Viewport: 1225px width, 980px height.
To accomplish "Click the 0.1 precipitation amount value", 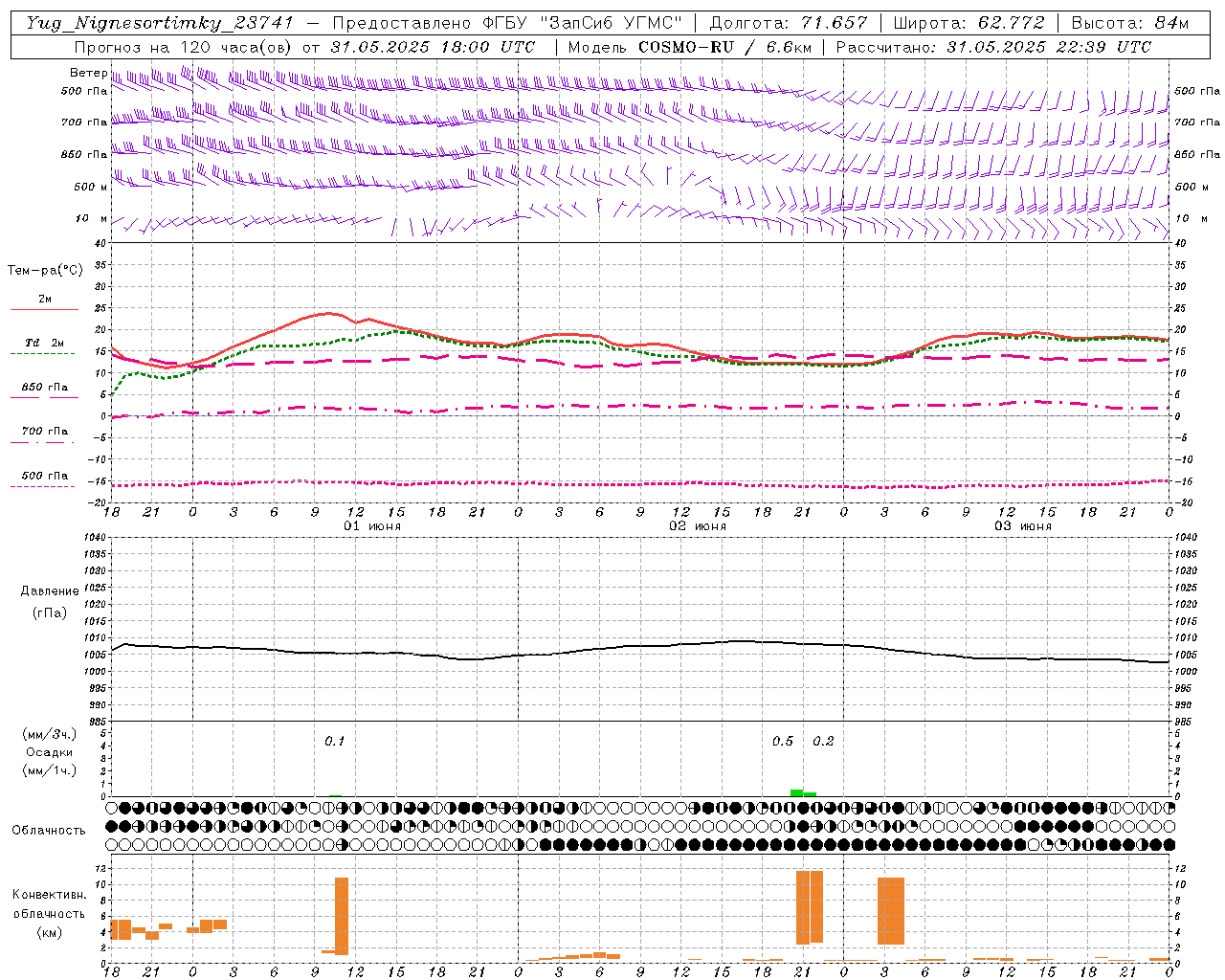I will coord(334,742).
